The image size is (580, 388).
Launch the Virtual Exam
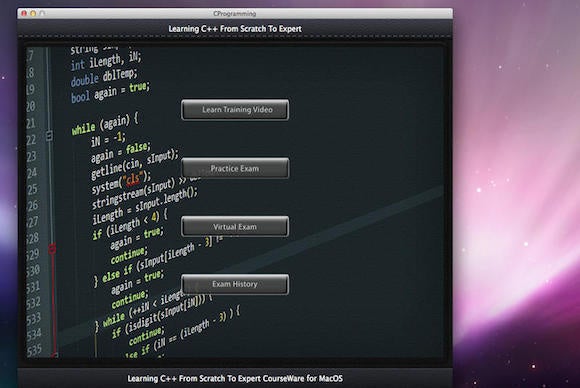pos(235,226)
